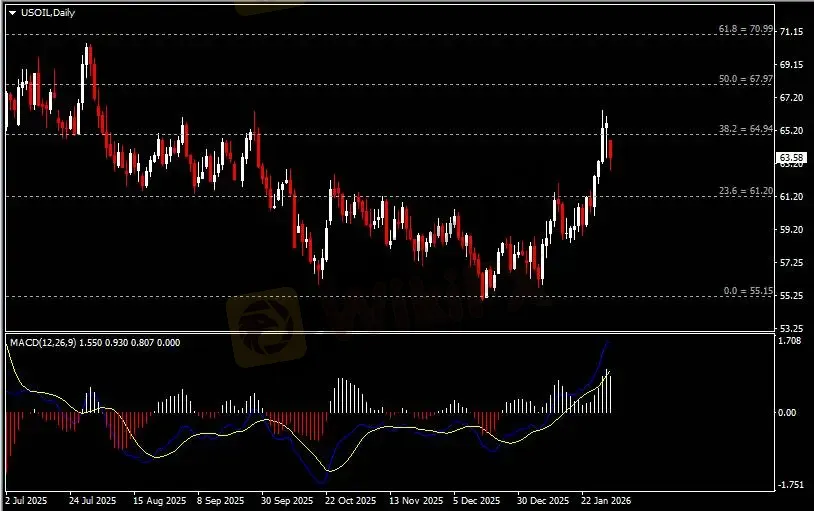The image size is (814, 511).
Task: Click the 22 Oct 2025 date label
Action: click(350, 501)
